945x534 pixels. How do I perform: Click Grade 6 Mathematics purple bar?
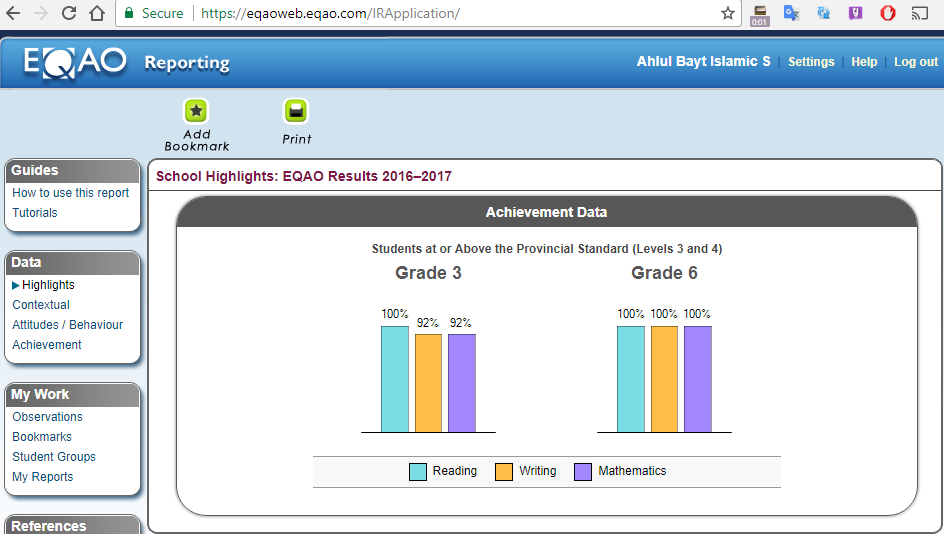[x=698, y=379]
